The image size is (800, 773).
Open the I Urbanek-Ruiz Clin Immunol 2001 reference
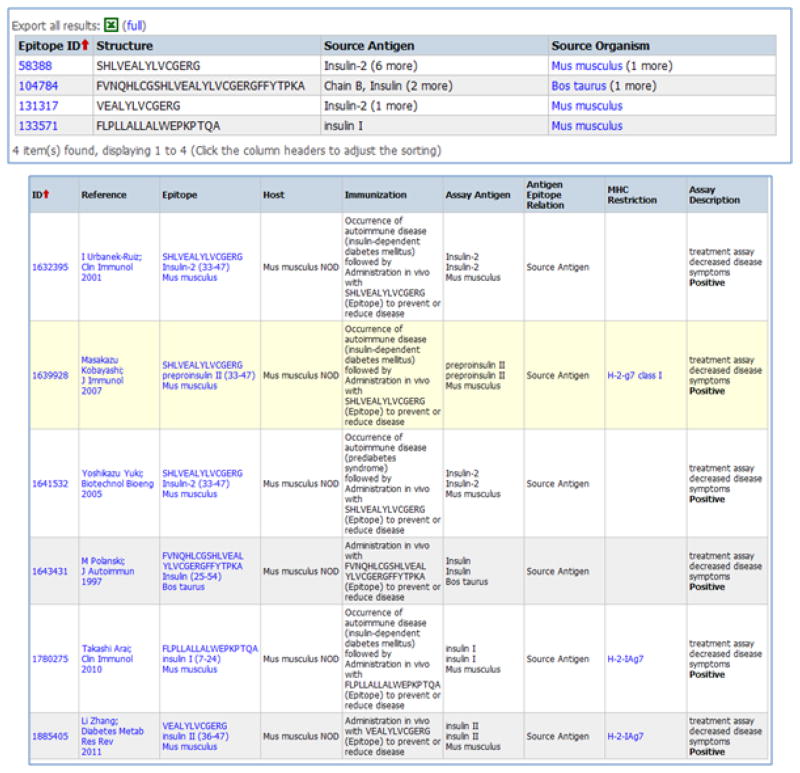point(111,266)
